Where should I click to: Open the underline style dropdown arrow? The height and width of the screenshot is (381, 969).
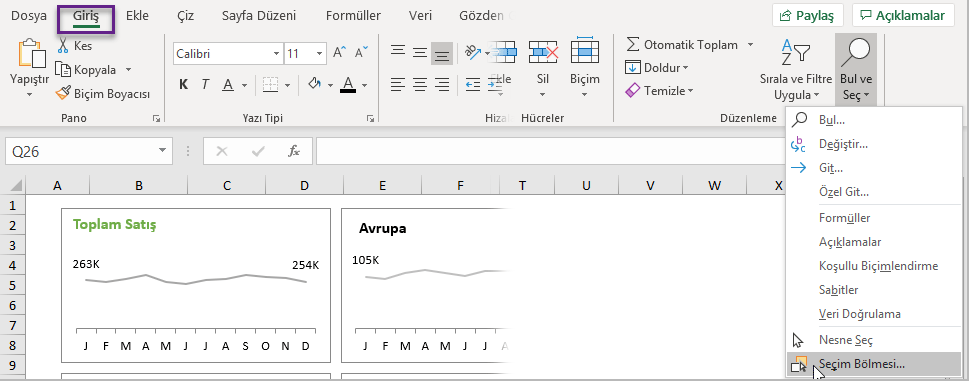pos(245,85)
